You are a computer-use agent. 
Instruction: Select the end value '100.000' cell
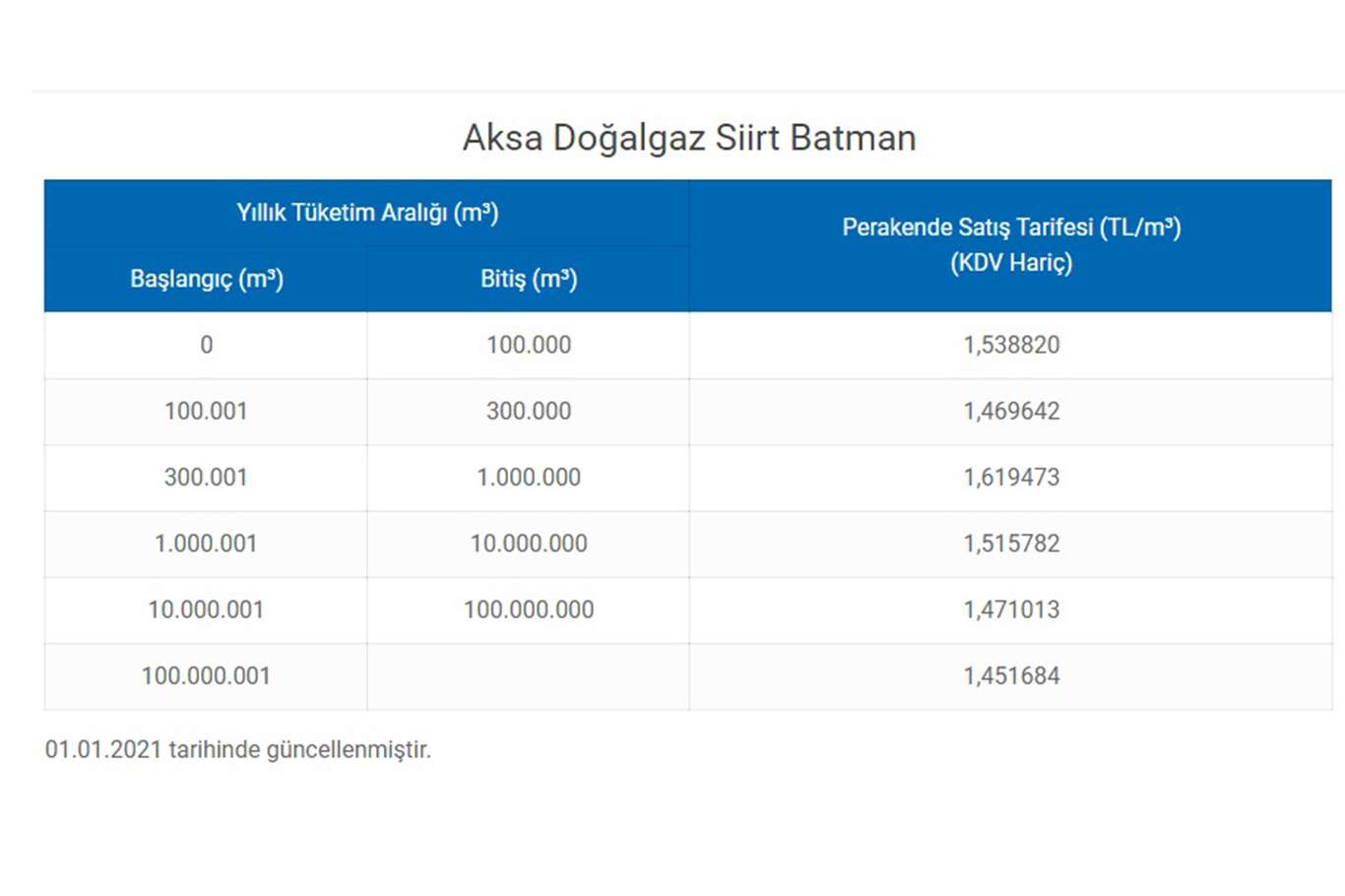click(529, 346)
